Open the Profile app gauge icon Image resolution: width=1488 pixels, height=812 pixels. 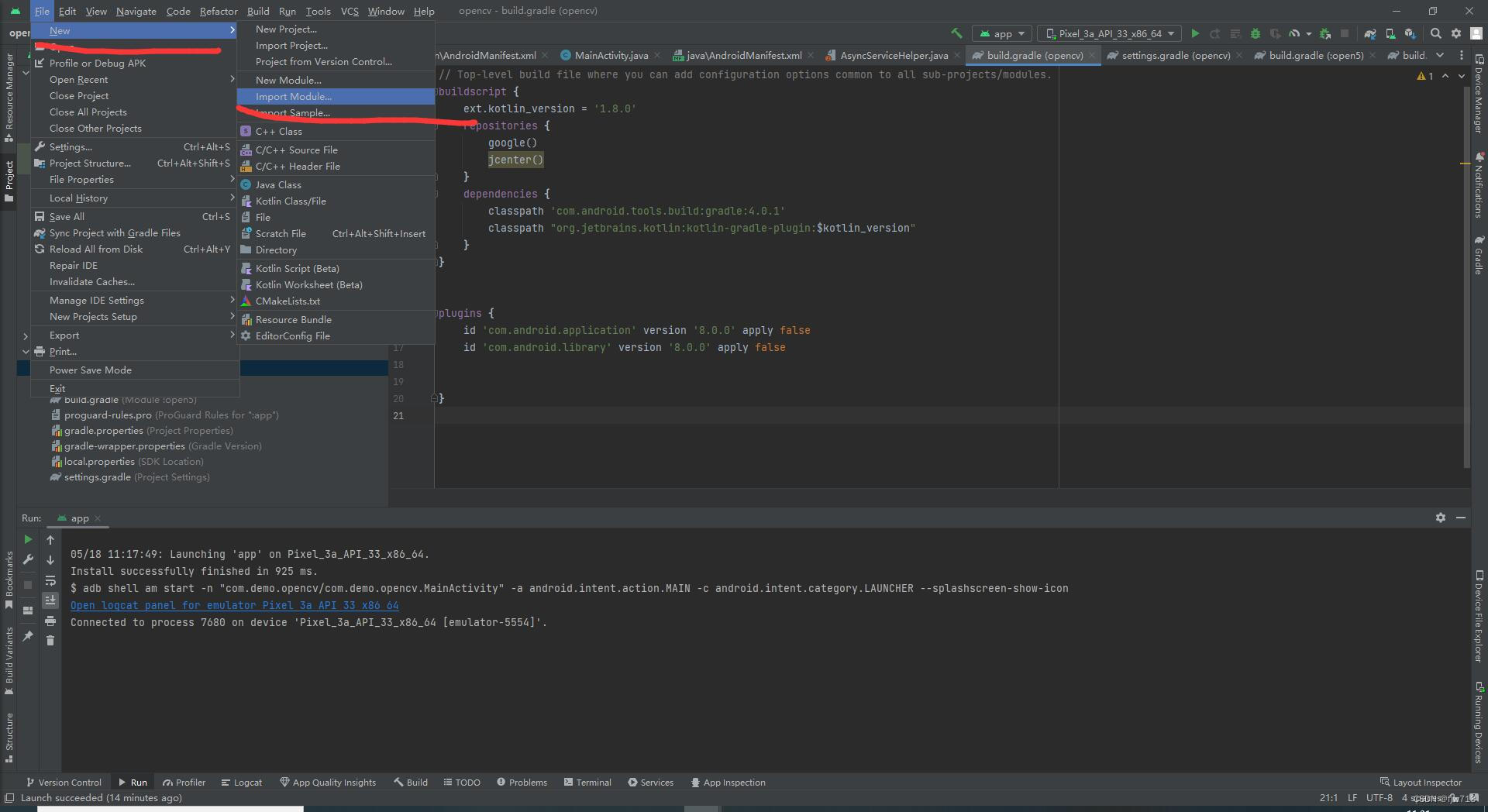(1293, 33)
